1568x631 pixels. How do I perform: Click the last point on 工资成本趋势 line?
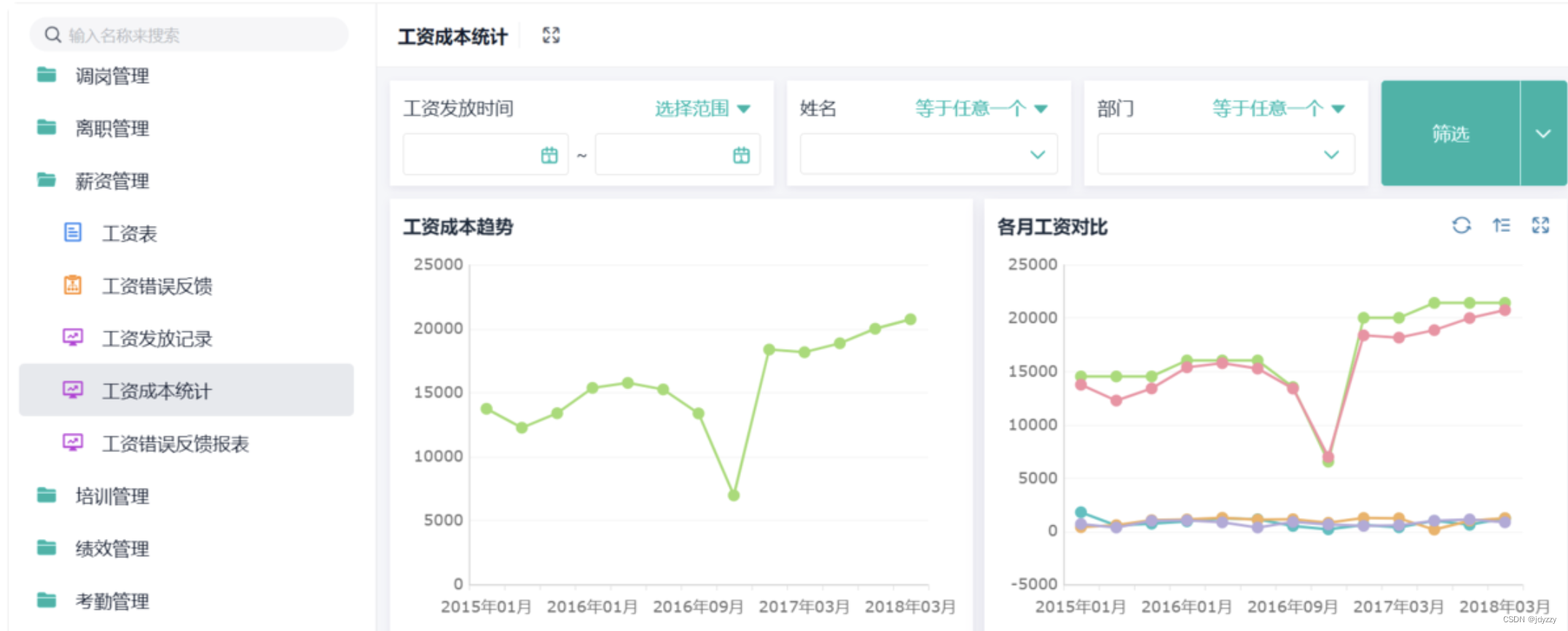point(910,319)
